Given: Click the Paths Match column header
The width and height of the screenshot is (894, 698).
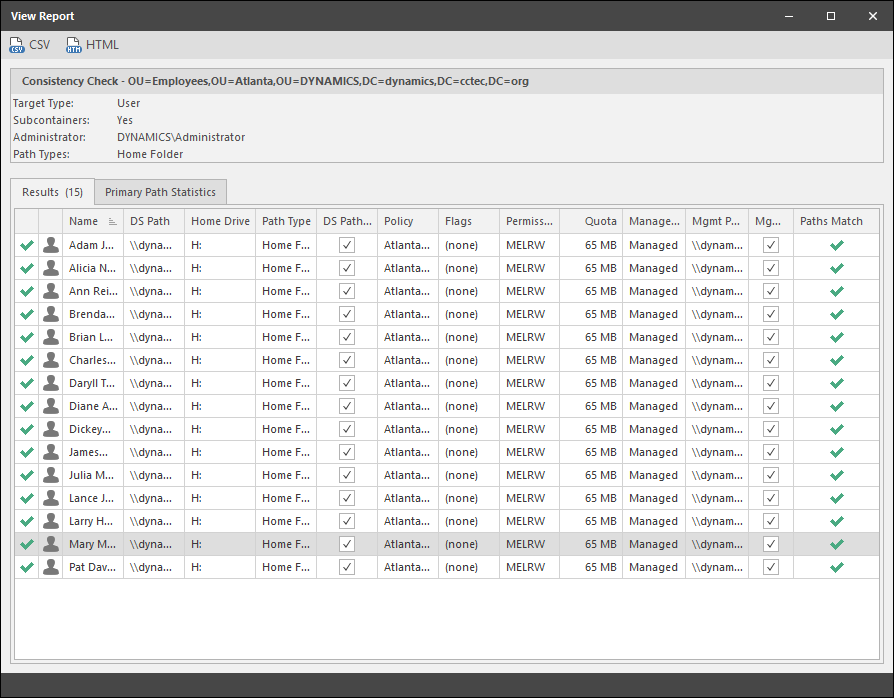Looking at the screenshot, I should (831, 221).
